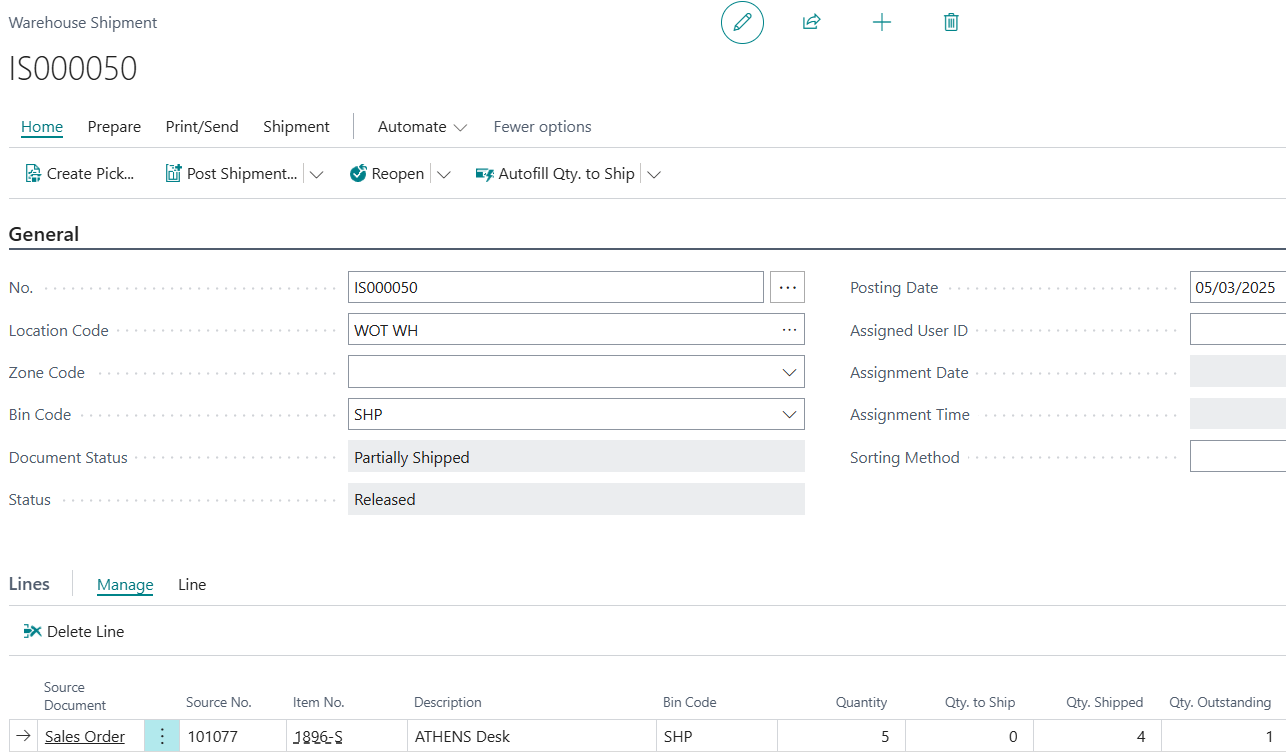Click the Create Pick... button
Image resolution: width=1286 pixels, height=752 pixels.
80,174
